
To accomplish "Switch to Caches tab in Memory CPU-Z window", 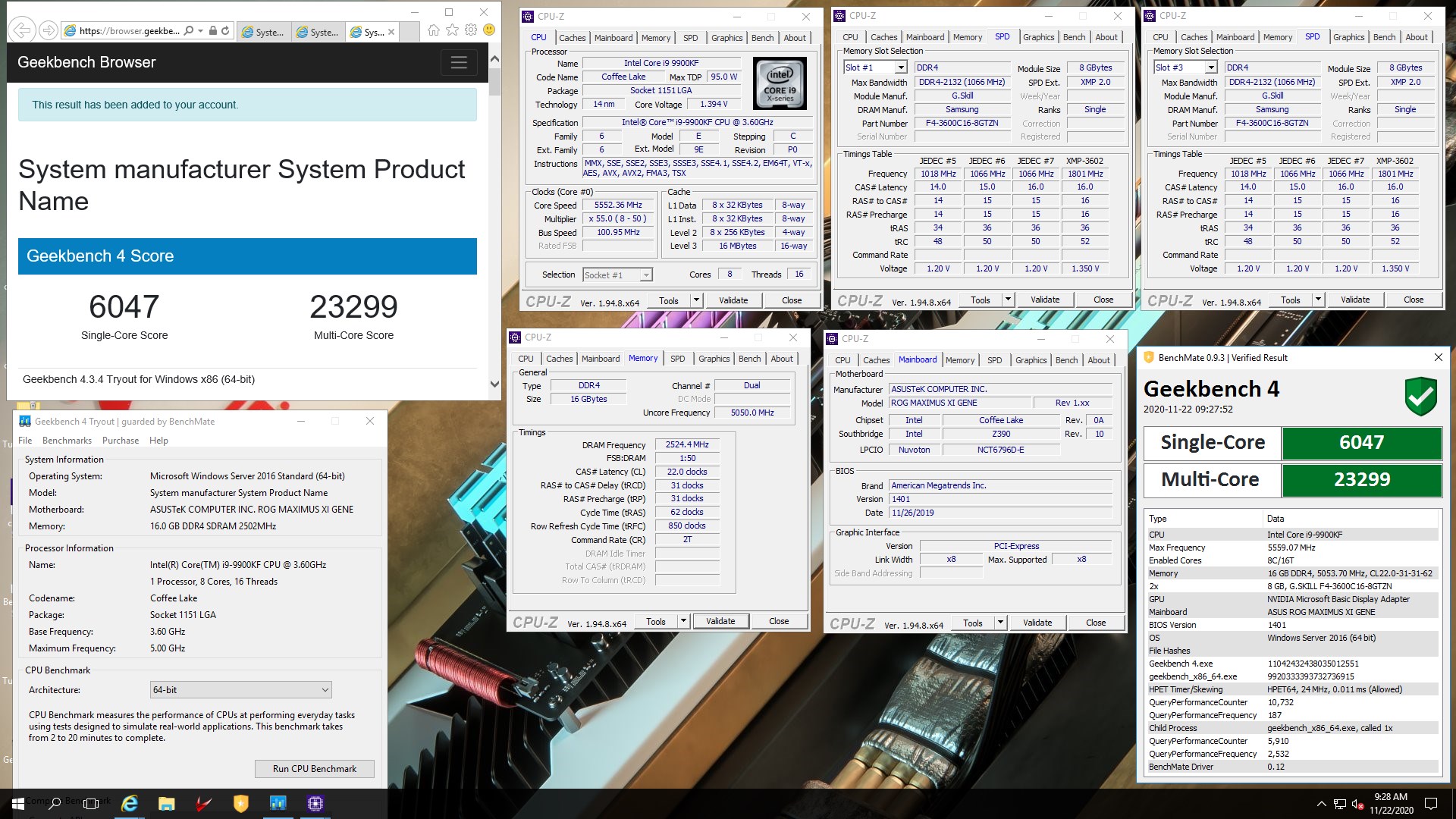I will 560,359.
